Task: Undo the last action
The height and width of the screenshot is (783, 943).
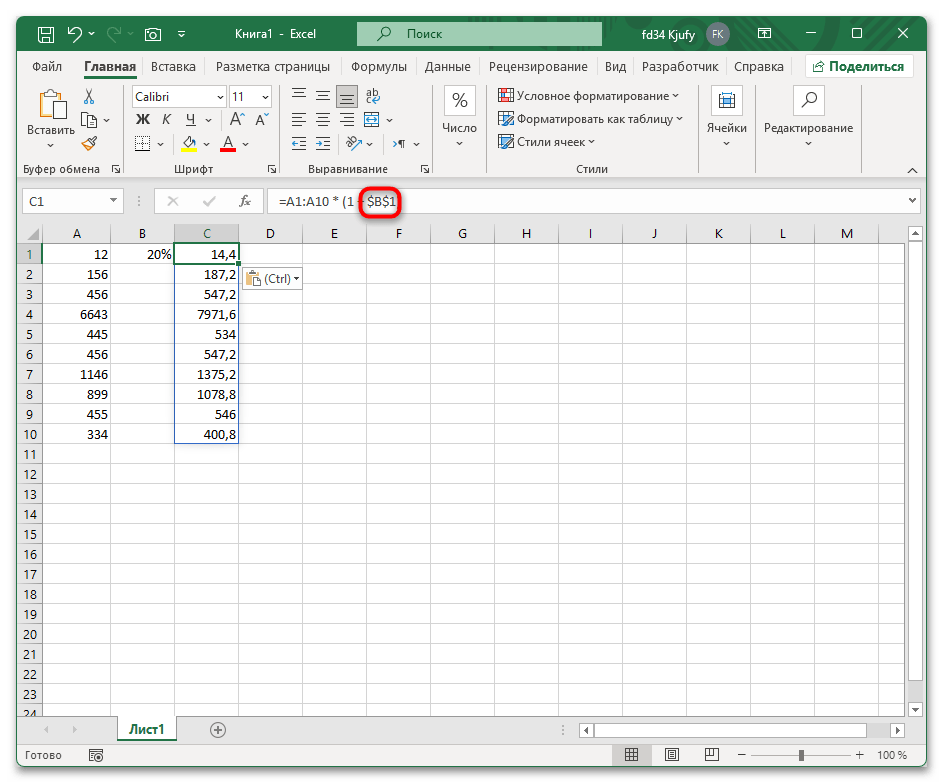Action: (75, 34)
